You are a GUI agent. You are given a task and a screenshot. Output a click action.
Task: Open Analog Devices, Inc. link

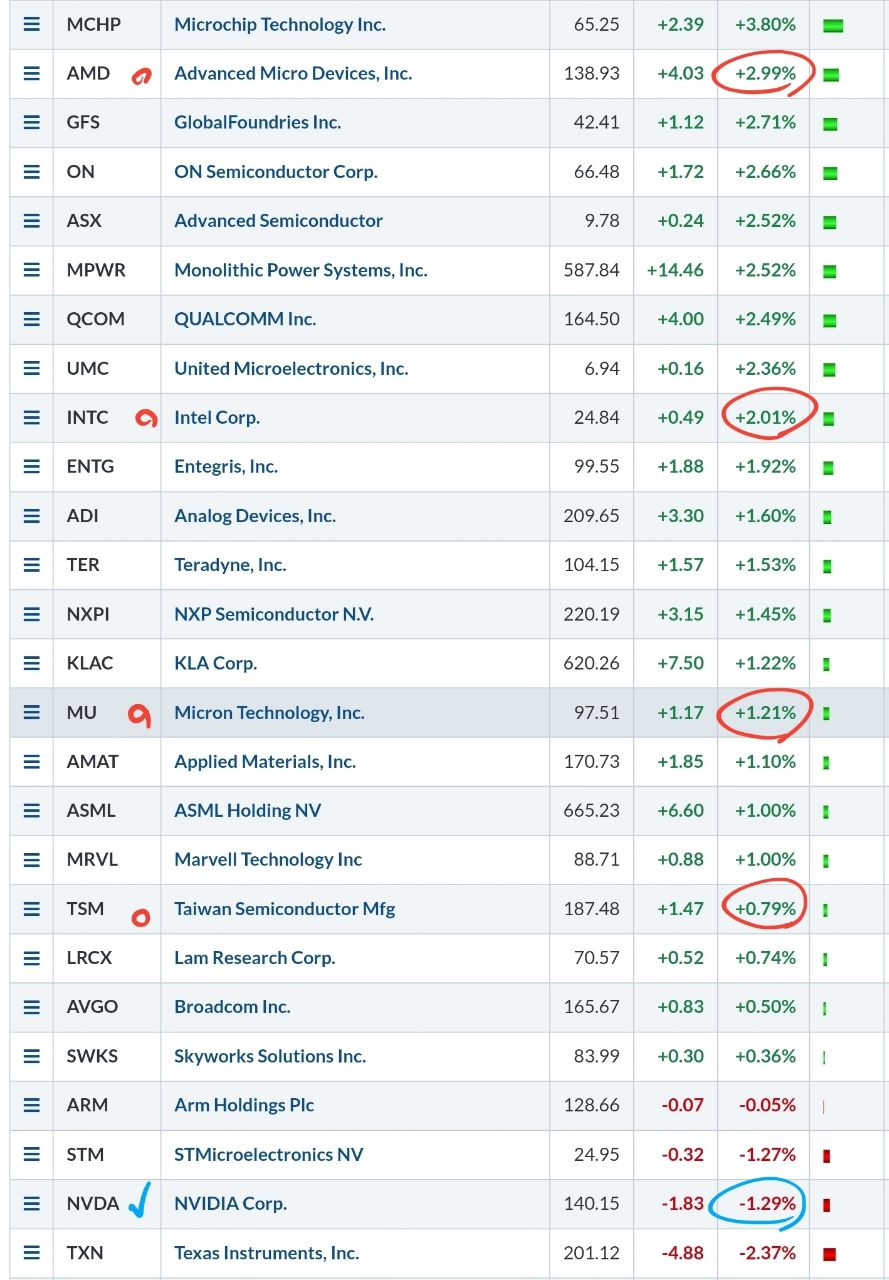[255, 516]
